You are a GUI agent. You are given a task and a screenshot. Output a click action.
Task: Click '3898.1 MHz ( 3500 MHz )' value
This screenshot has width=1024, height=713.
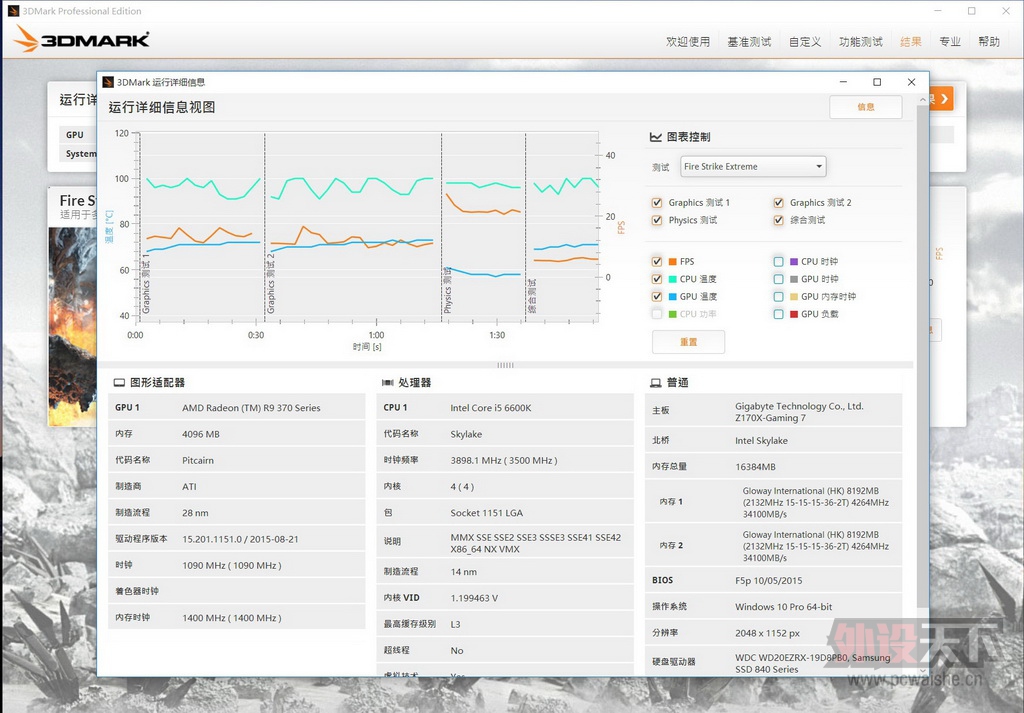tap(504, 460)
